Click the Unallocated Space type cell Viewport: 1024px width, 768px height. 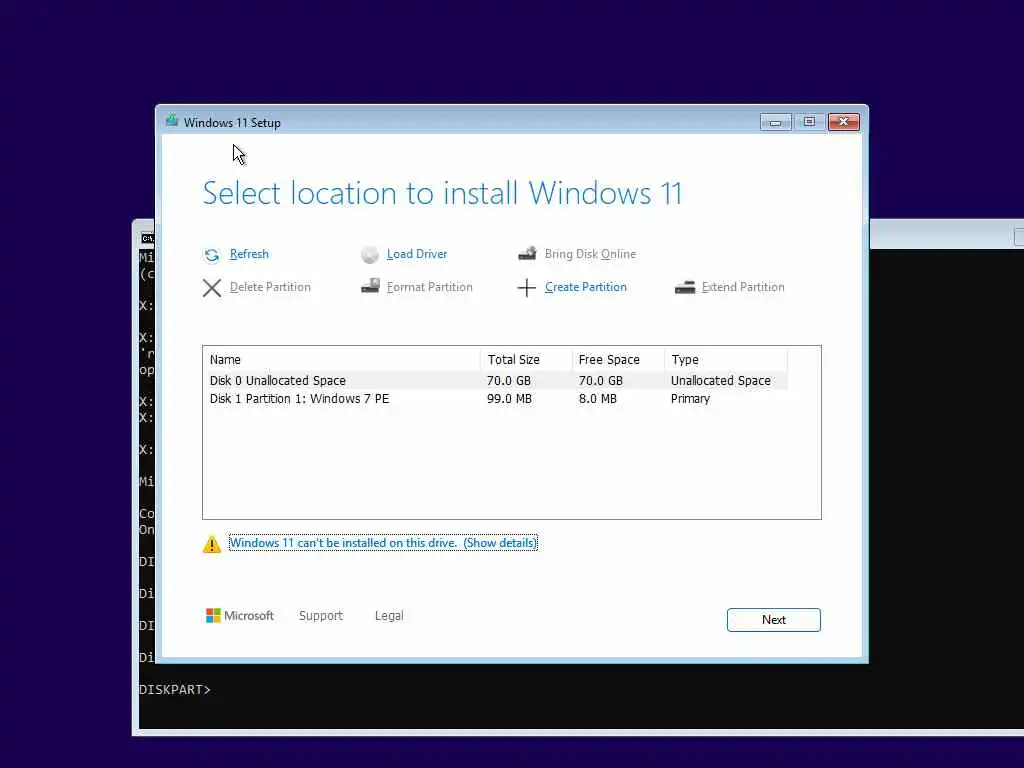point(720,381)
